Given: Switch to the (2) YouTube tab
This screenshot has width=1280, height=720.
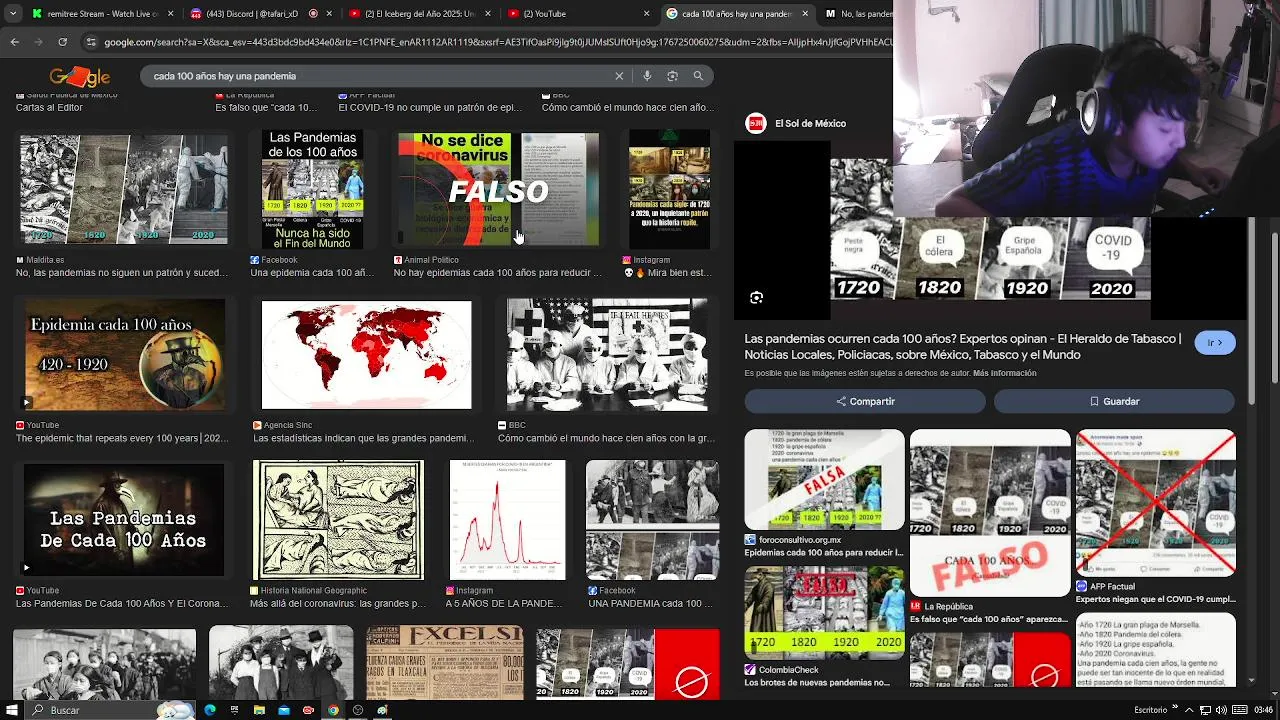Looking at the screenshot, I should (578, 14).
